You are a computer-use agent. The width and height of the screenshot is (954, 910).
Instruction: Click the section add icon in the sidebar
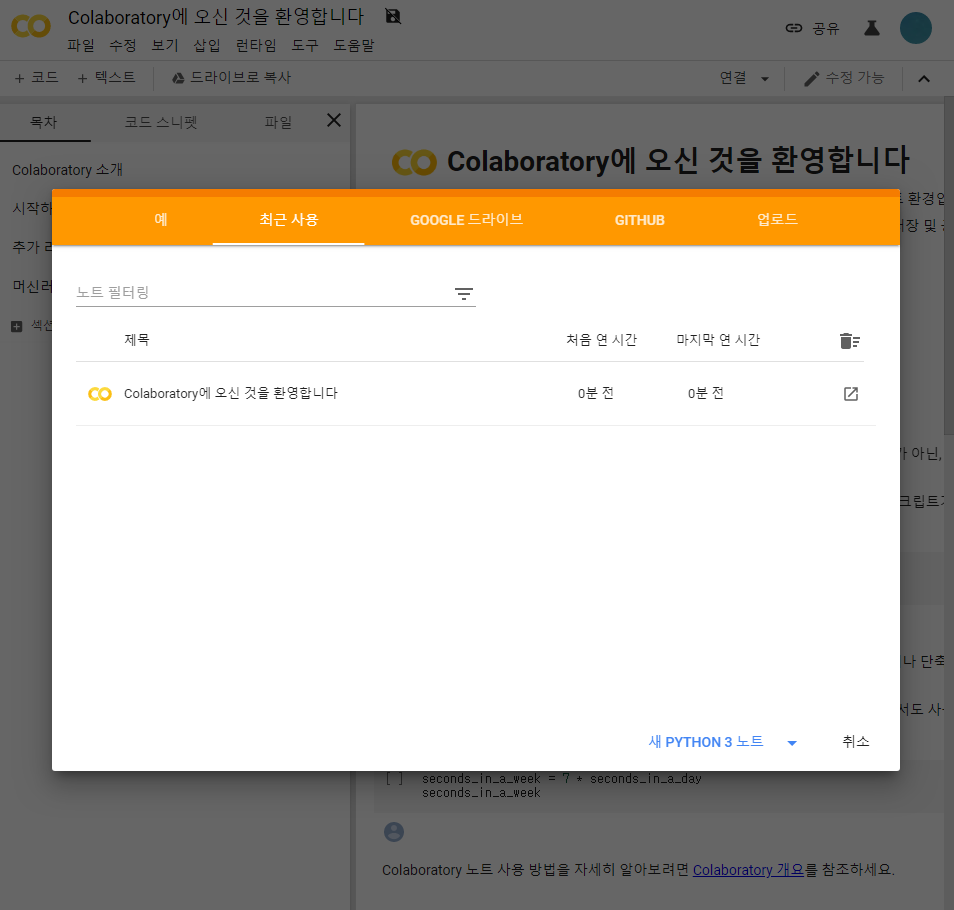16,327
